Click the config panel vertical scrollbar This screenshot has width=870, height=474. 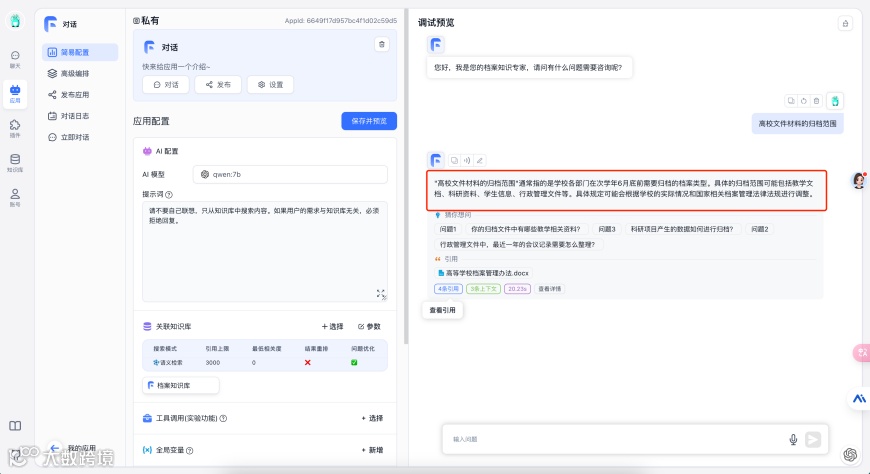point(406,177)
